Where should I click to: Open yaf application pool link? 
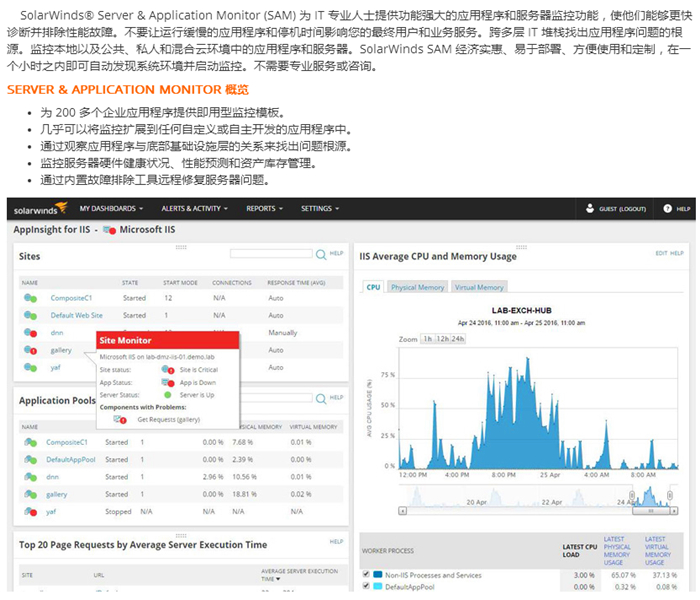pyautogui.click(x=51, y=512)
